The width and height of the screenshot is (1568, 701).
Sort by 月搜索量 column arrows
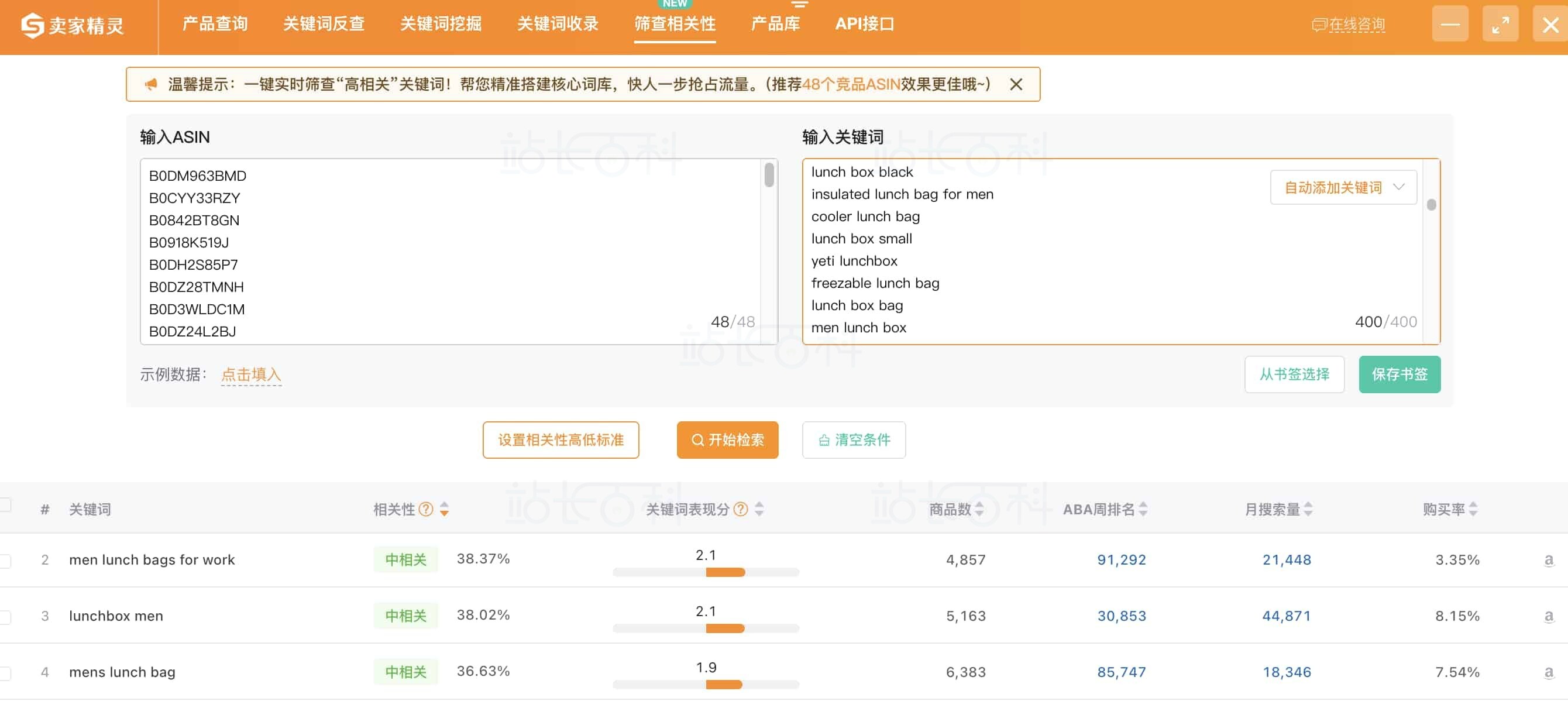click(x=1308, y=509)
